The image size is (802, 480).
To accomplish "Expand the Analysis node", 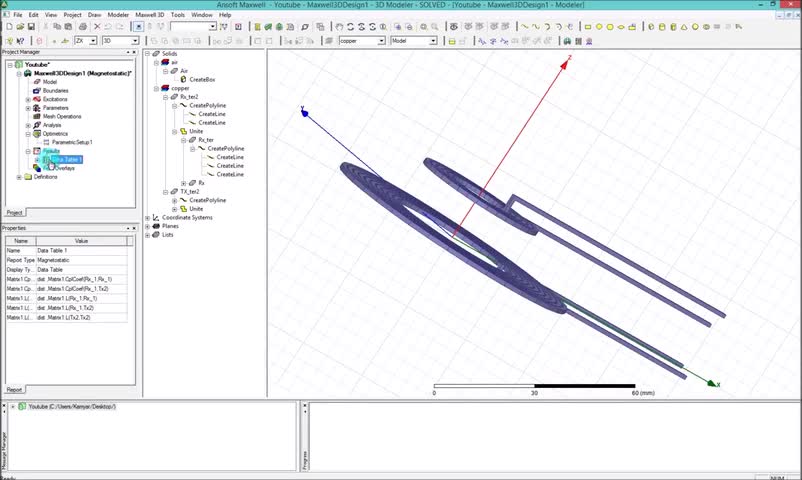I will click(28, 125).
